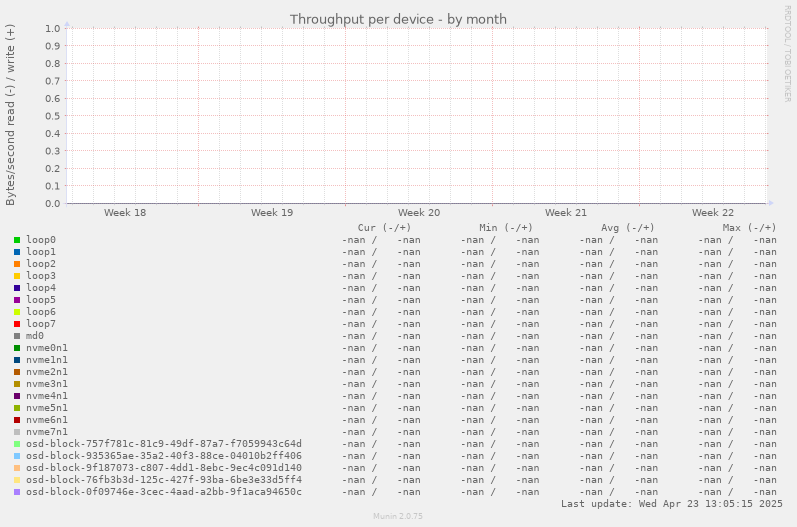The width and height of the screenshot is (797, 527).
Task: Select the loop2 legend label
Action: click(x=41, y=264)
